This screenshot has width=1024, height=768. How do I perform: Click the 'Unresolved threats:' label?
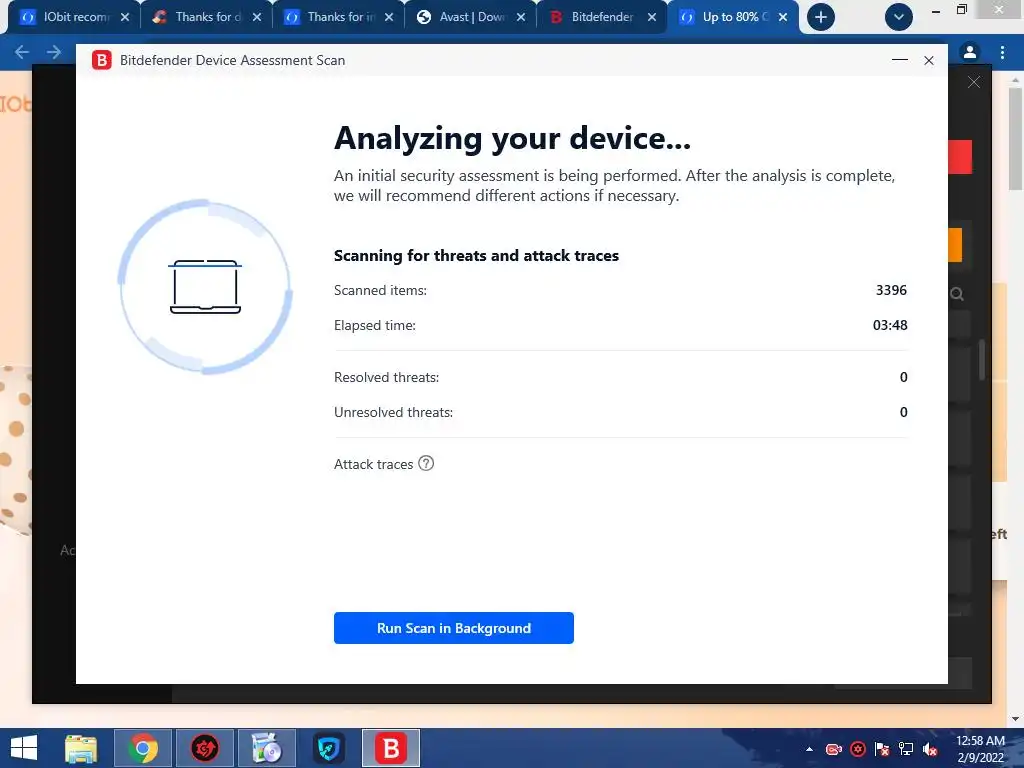pyautogui.click(x=393, y=413)
